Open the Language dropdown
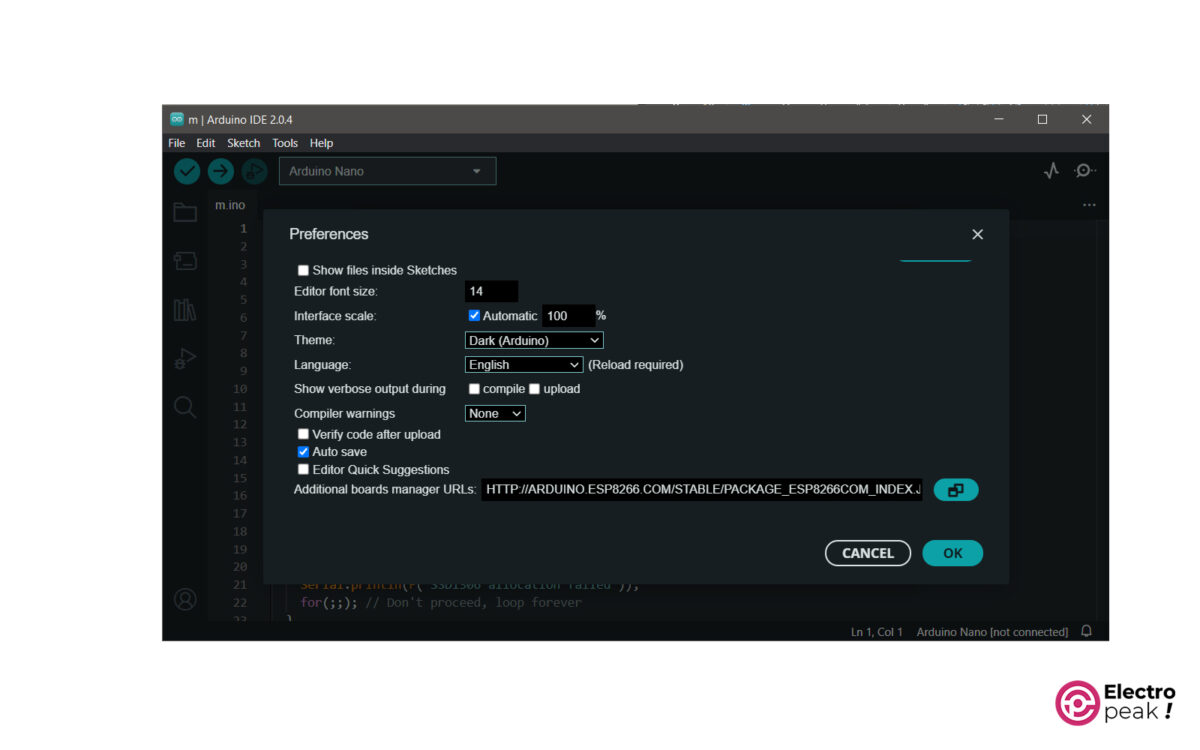The height and width of the screenshot is (750, 1200). [x=524, y=365]
